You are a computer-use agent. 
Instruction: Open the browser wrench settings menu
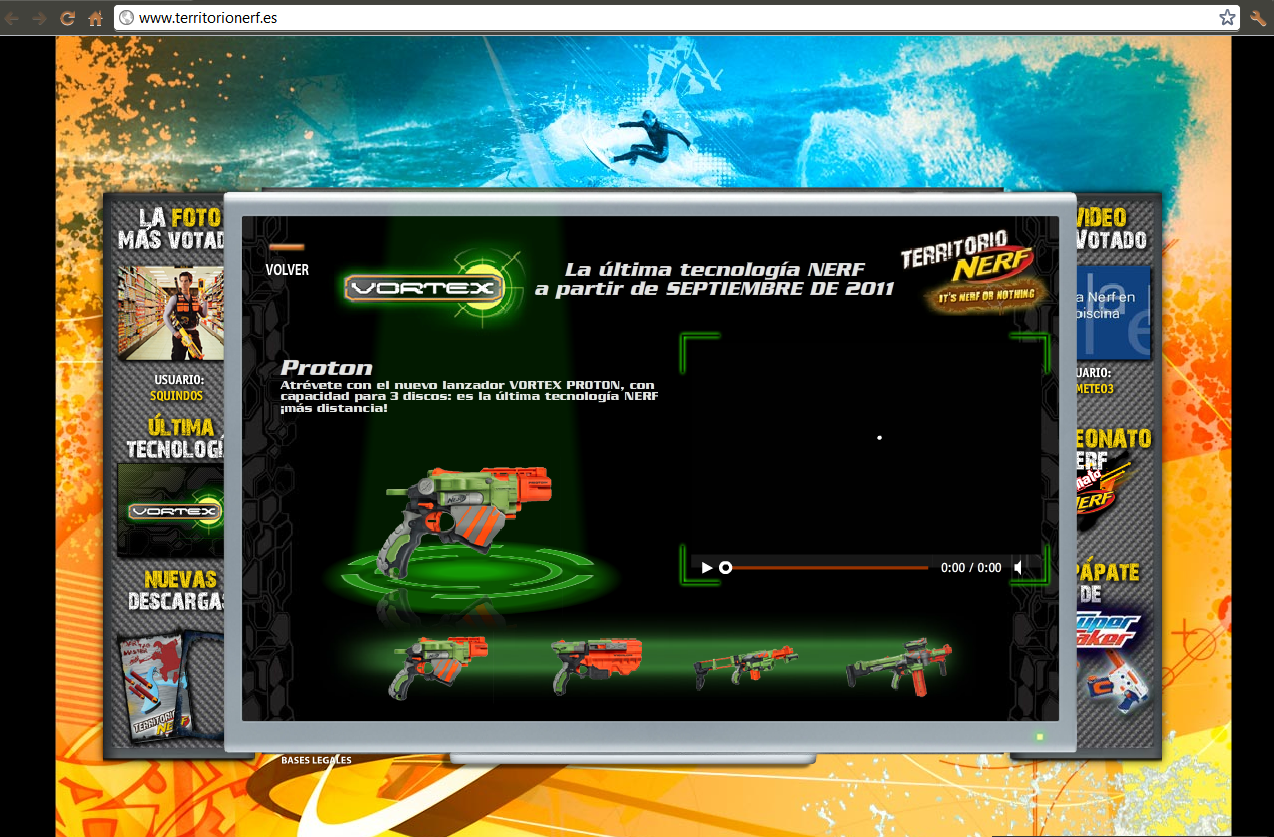(1258, 17)
